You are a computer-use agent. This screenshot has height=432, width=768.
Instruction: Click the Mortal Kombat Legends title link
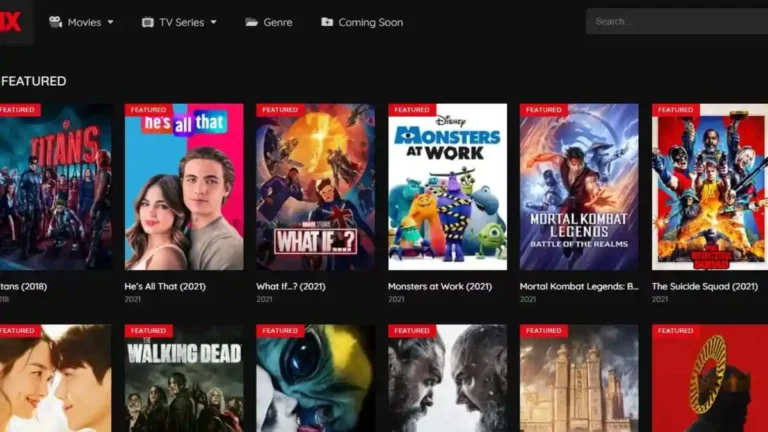click(579, 287)
